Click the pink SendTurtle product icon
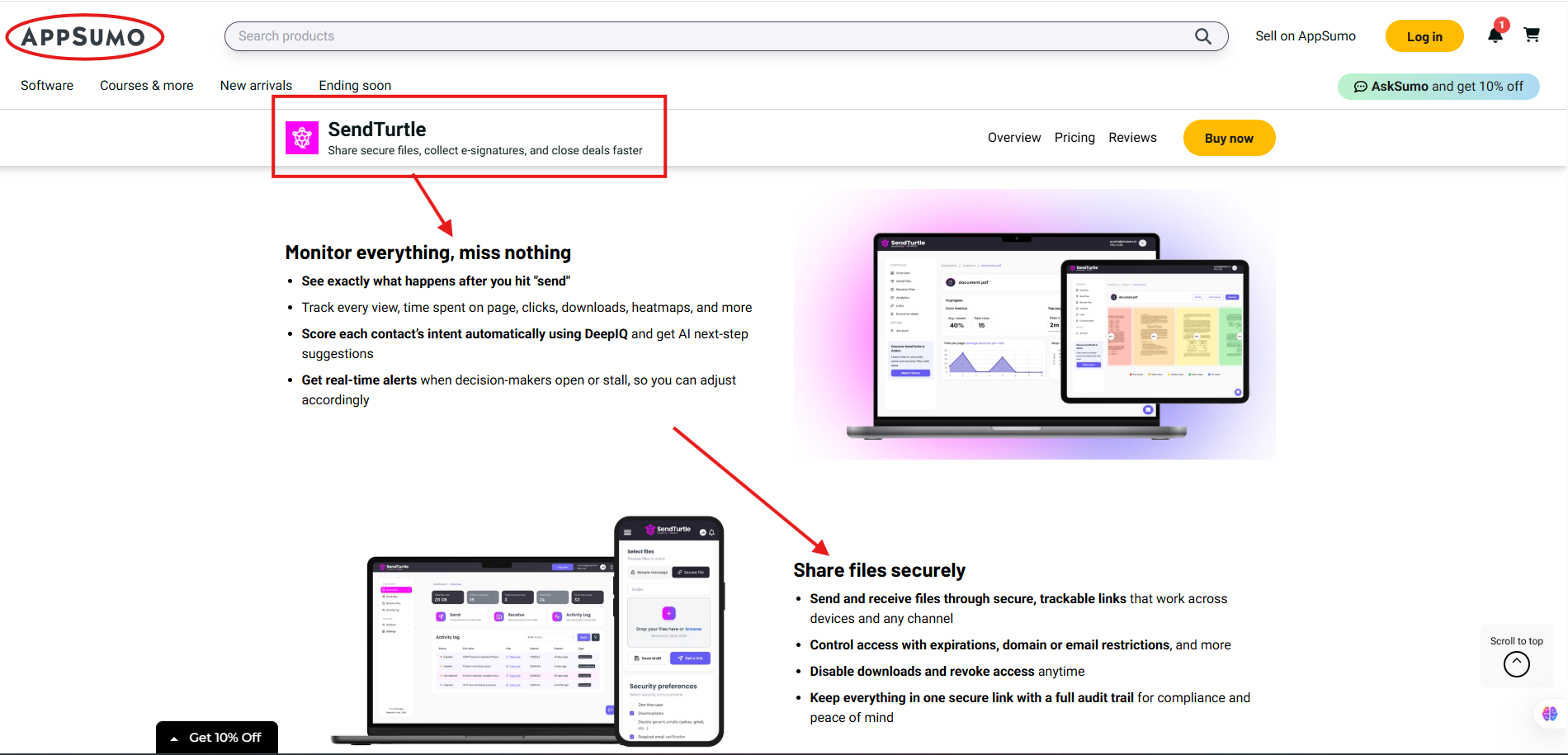 302,138
